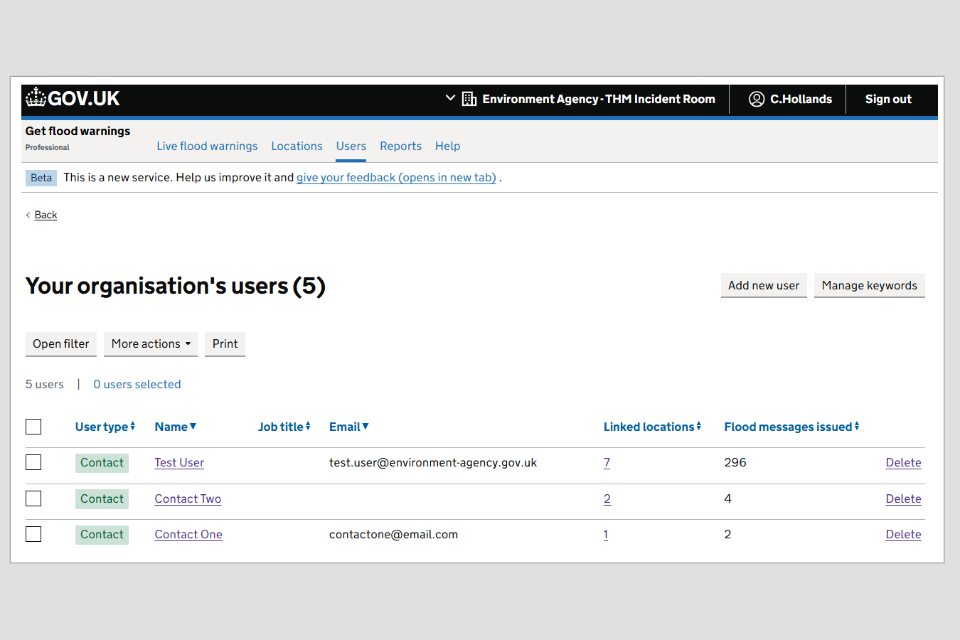Click the Name column sort arrow
Viewport: 960px width, 640px height.
[193, 427]
